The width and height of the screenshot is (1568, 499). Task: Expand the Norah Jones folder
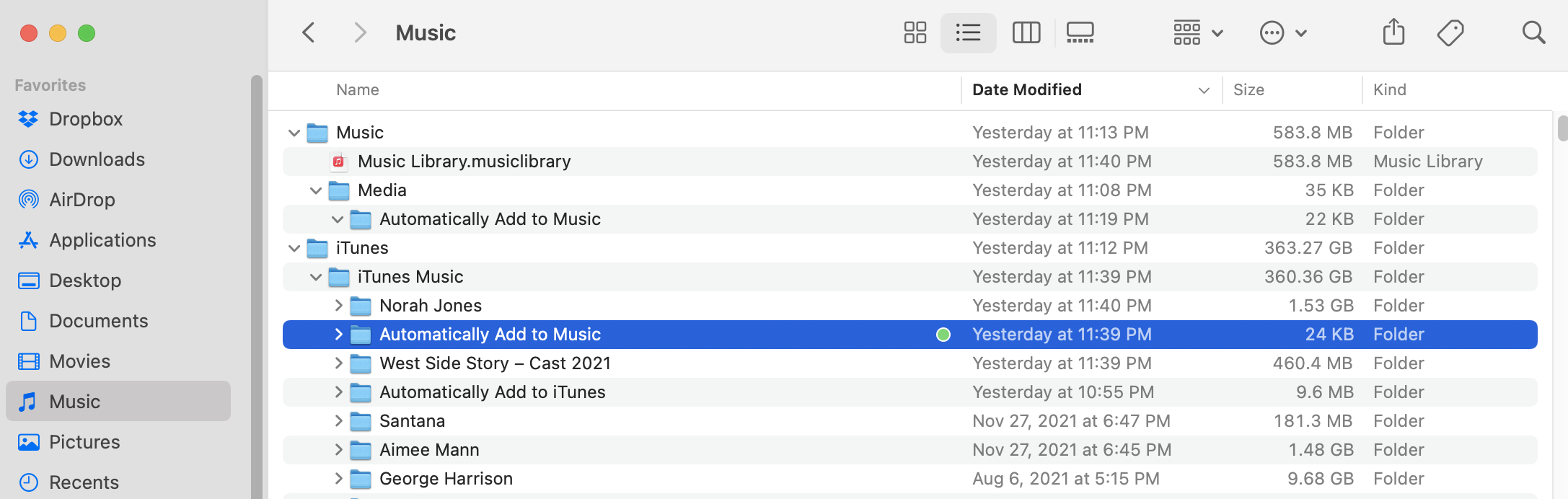point(338,306)
